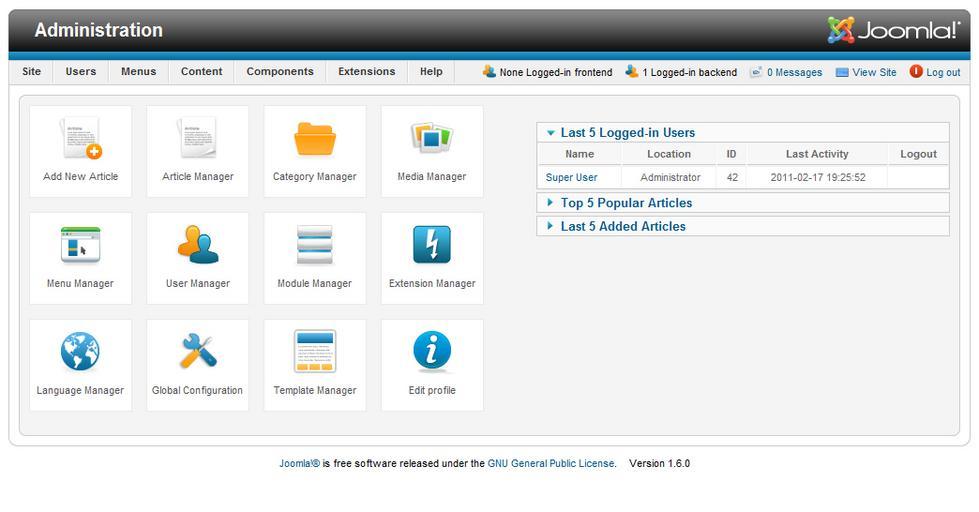Expand the Last 5 Added Articles panel
The width and height of the screenshot is (979, 512).
coord(623,226)
